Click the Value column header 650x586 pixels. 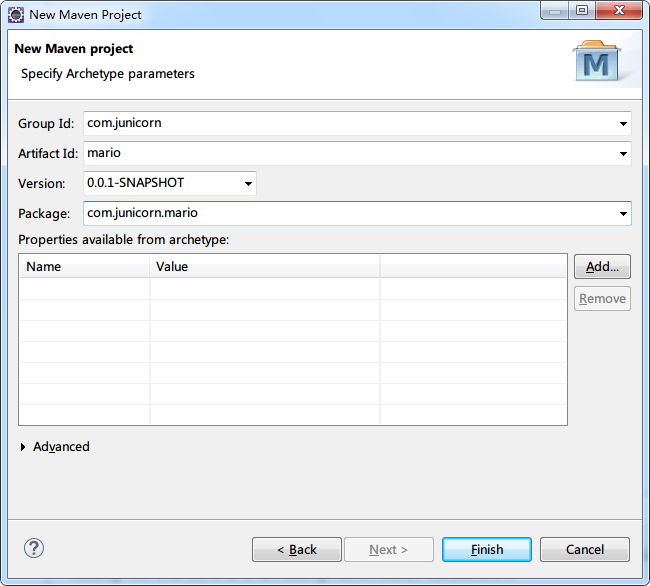tap(264, 266)
